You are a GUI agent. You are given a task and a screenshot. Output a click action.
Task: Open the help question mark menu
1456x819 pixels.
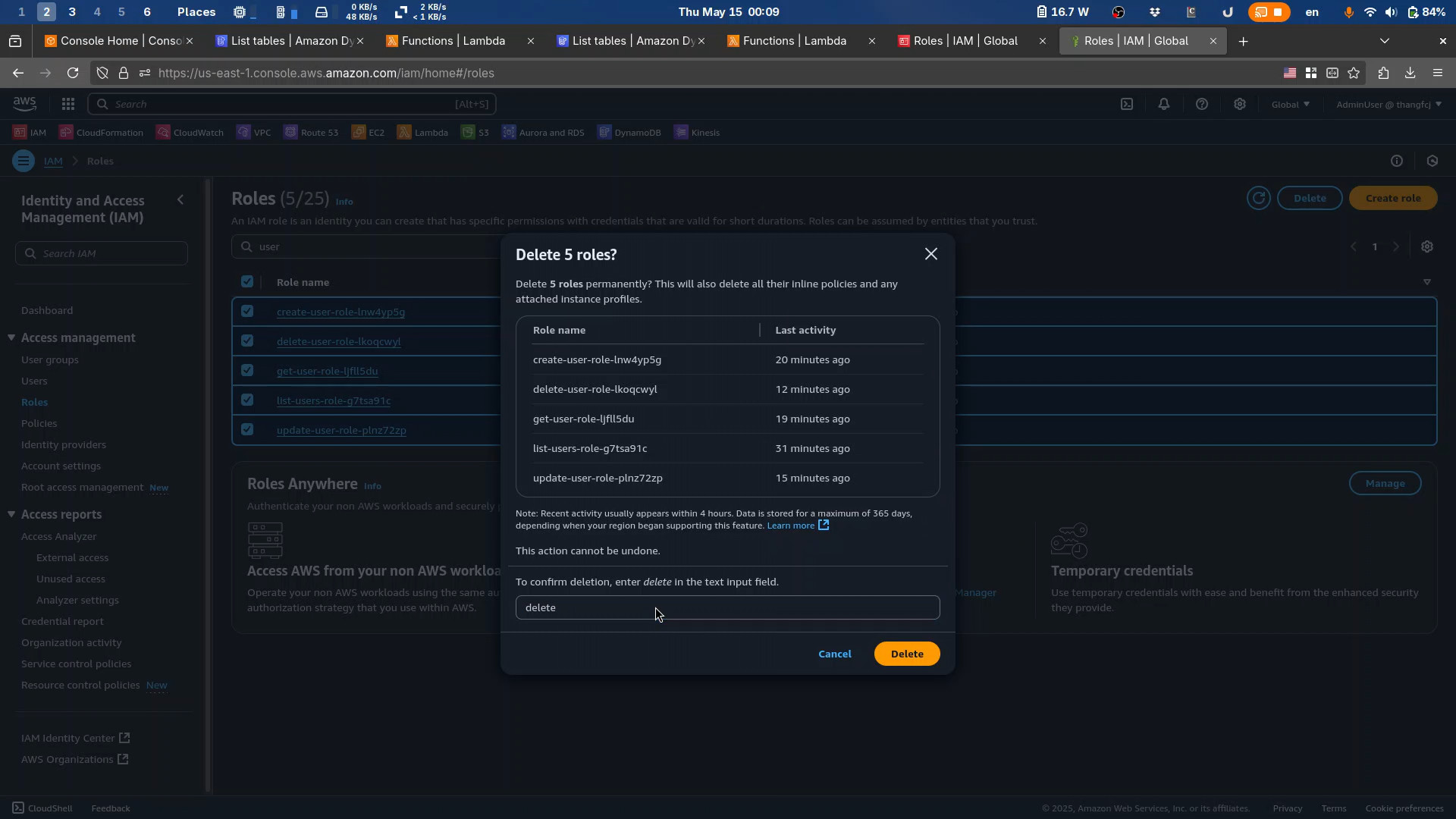(1202, 104)
